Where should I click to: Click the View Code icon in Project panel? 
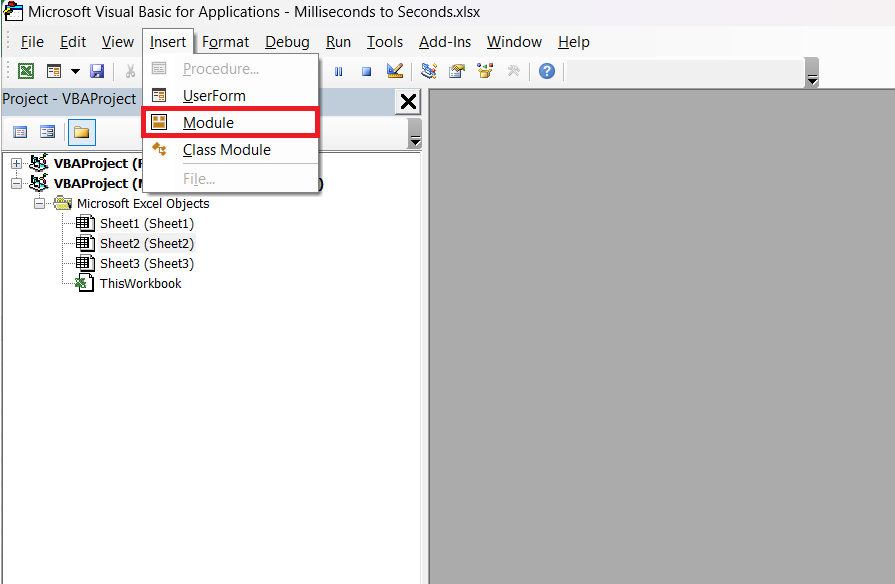click(x=20, y=132)
